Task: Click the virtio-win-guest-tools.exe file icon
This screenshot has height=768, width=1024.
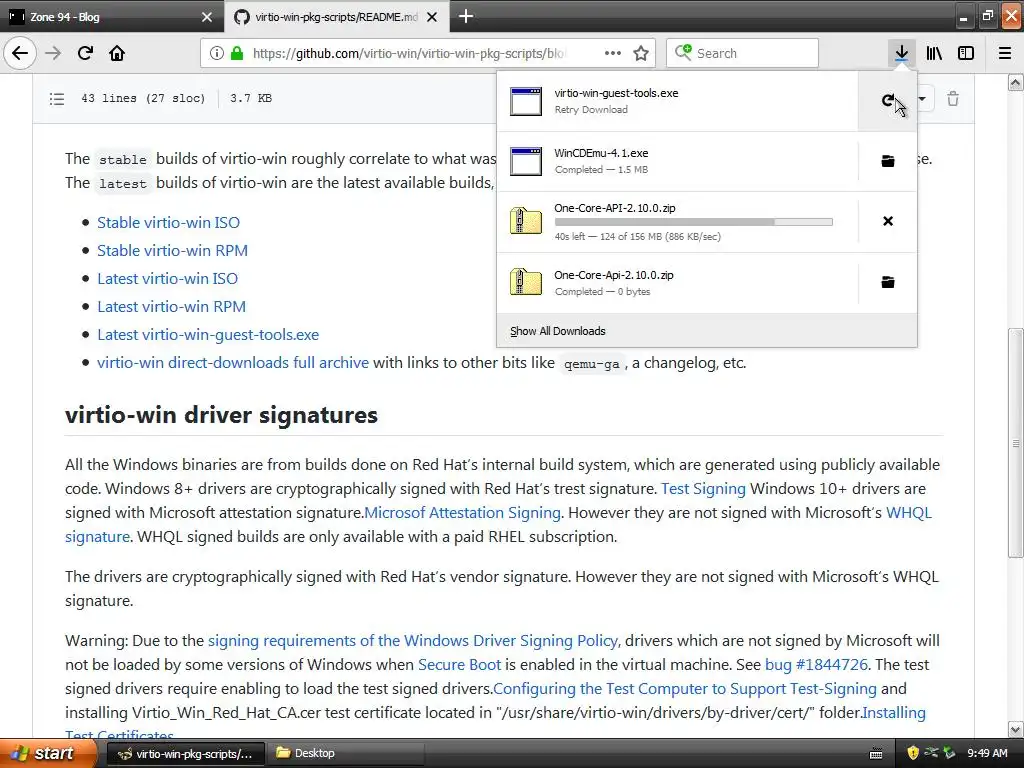Action: click(x=526, y=101)
